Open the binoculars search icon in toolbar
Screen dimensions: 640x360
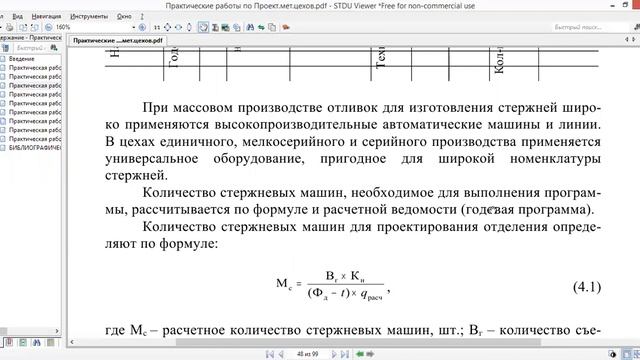(250, 27)
